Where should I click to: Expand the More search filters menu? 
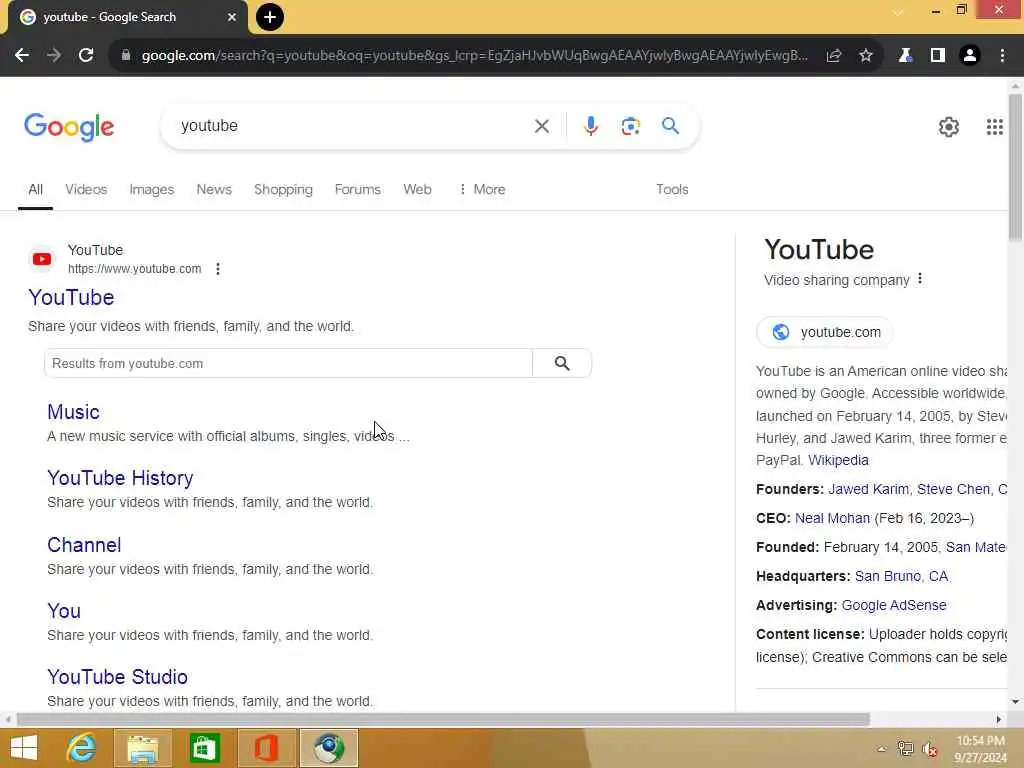point(482,189)
